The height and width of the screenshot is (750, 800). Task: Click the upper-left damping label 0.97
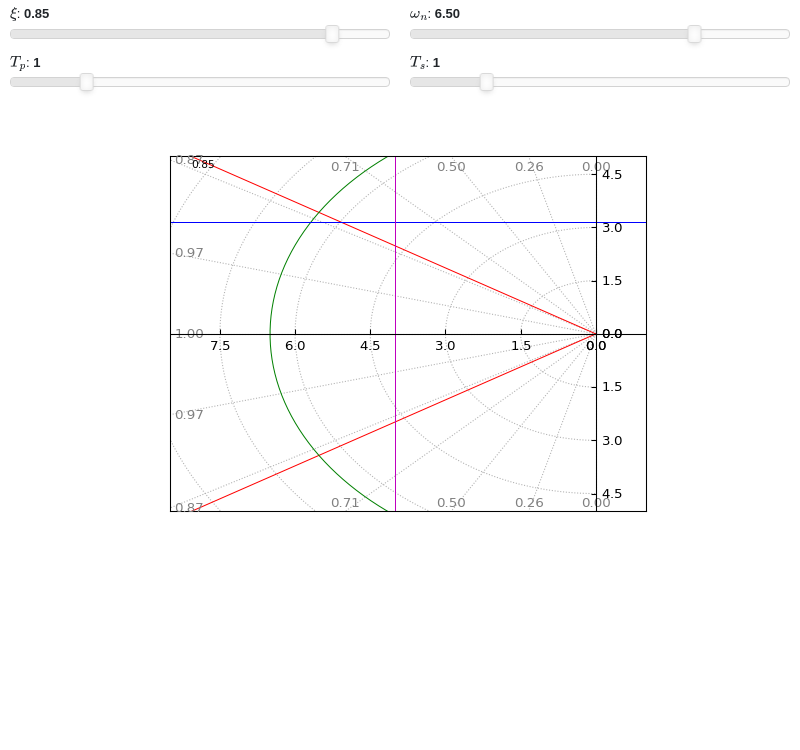189,253
